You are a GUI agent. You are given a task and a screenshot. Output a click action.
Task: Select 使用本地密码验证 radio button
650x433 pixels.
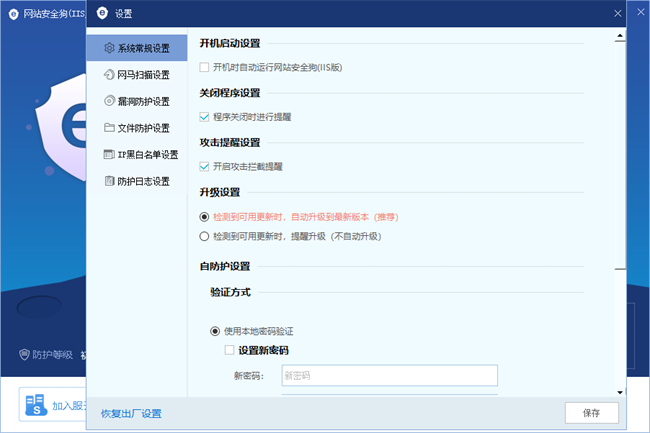click(x=214, y=331)
